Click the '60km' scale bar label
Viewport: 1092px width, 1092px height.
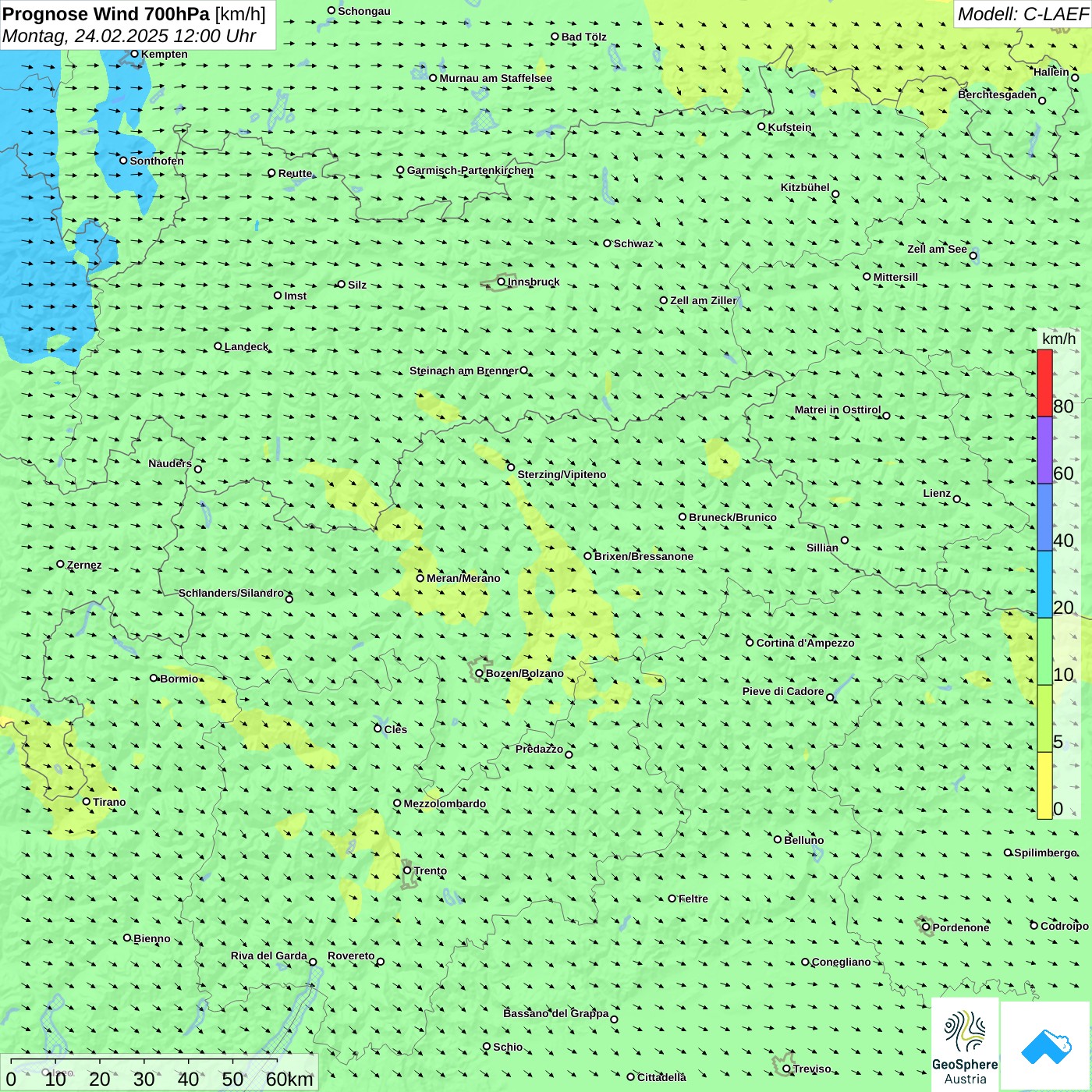click(289, 1079)
